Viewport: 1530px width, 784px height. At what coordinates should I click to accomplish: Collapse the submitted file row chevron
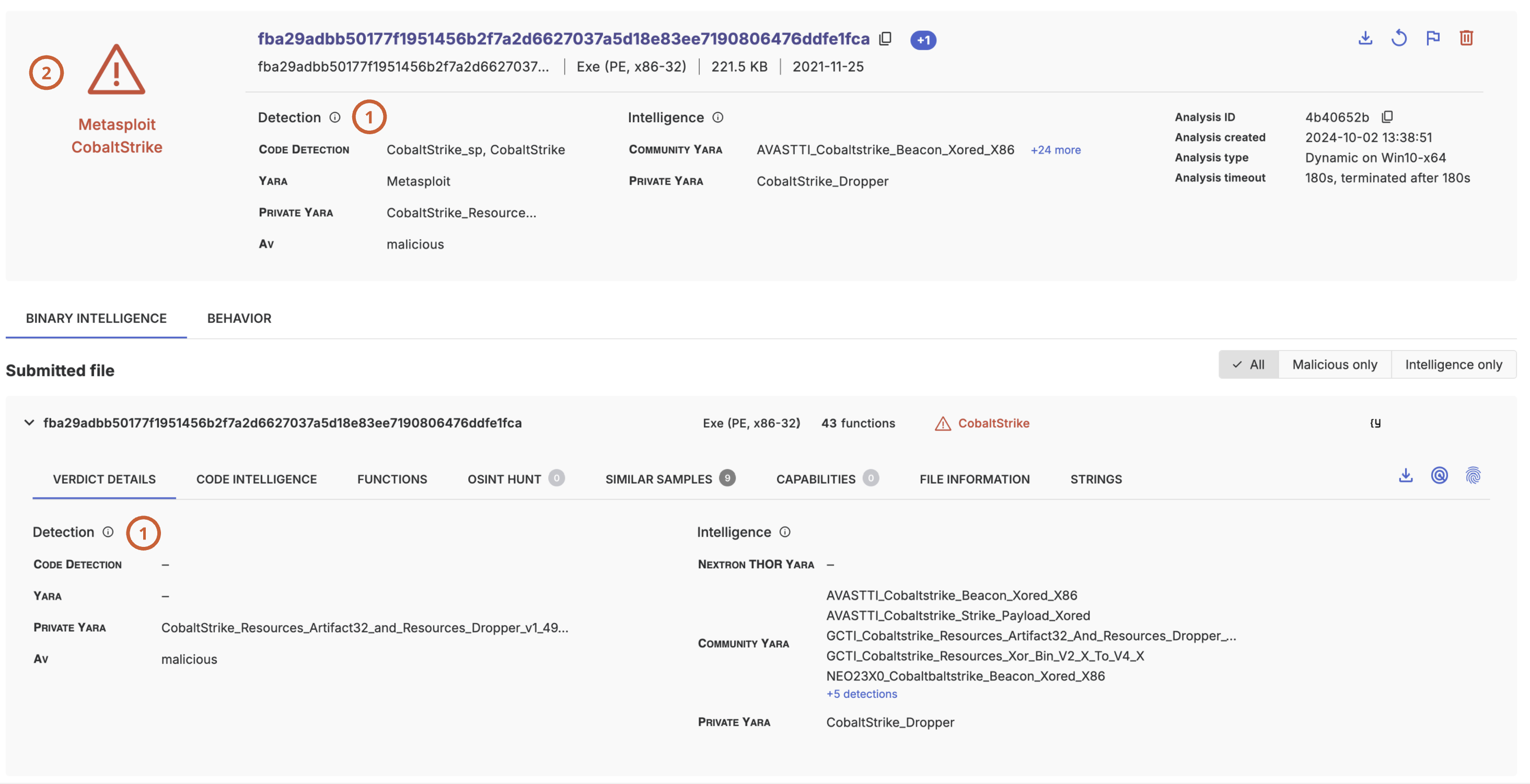tap(29, 423)
